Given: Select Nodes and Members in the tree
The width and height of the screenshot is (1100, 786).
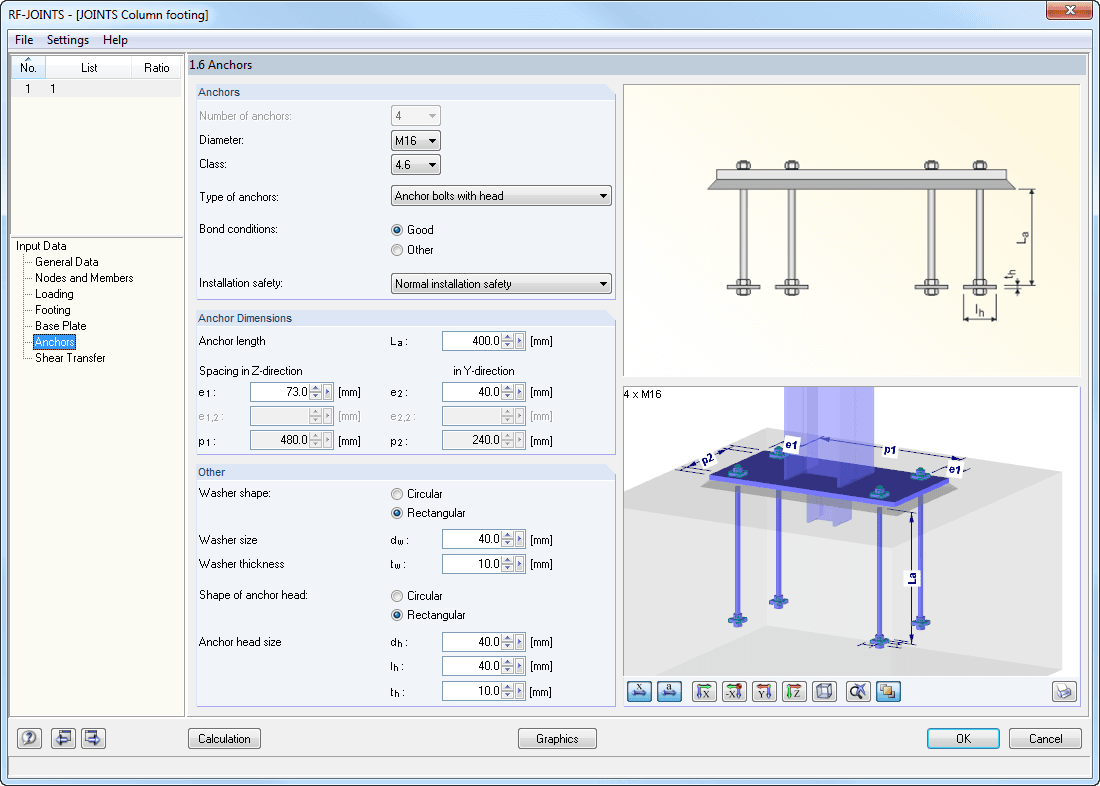Looking at the screenshot, I should pyautogui.click(x=84, y=278).
